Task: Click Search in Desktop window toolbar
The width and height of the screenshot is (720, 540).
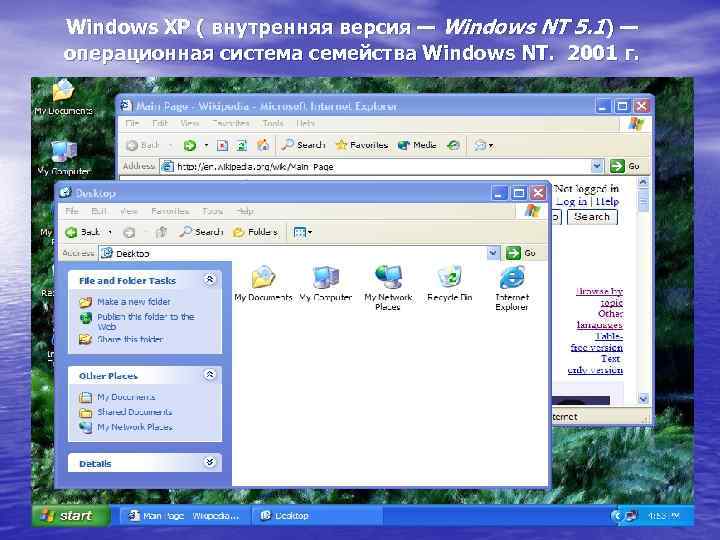Action: tap(202, 232)
